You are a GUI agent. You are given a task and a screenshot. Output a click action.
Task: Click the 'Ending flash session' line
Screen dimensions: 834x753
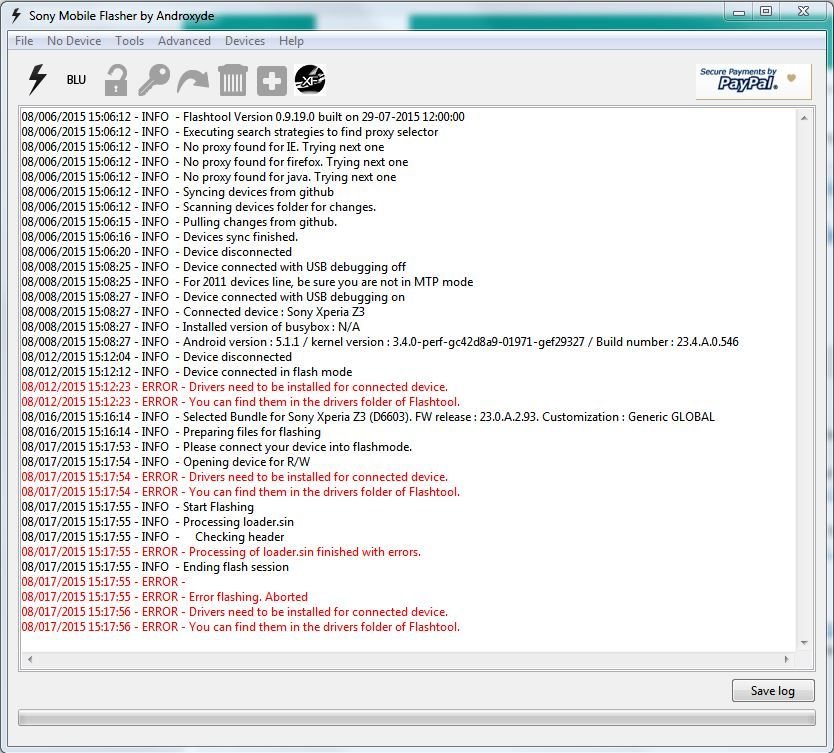(x=155, y=567)
